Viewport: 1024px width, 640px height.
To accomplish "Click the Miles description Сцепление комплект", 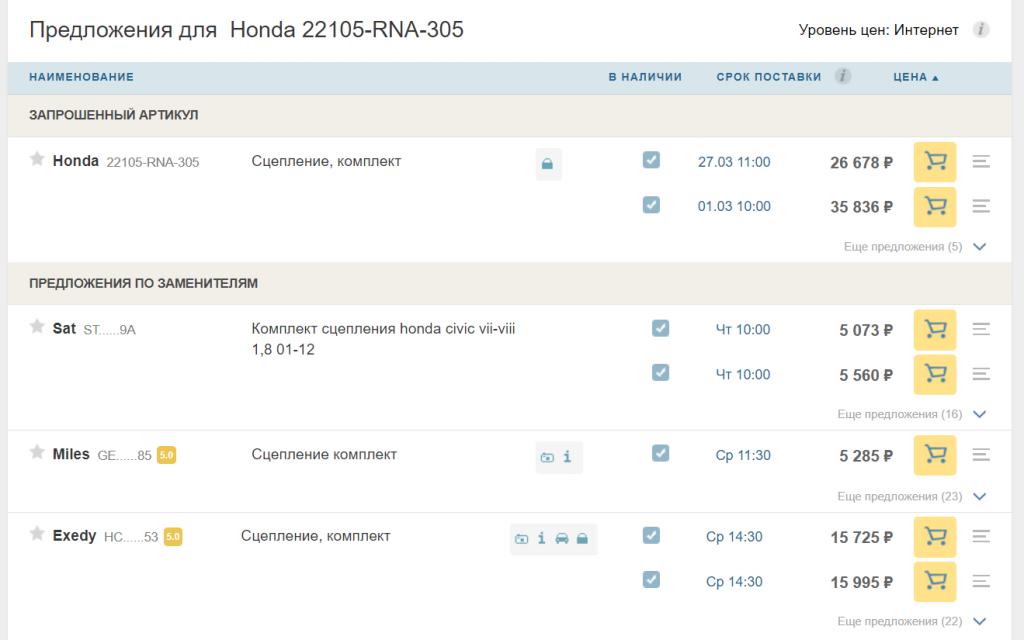I will (x=324, y=455).
